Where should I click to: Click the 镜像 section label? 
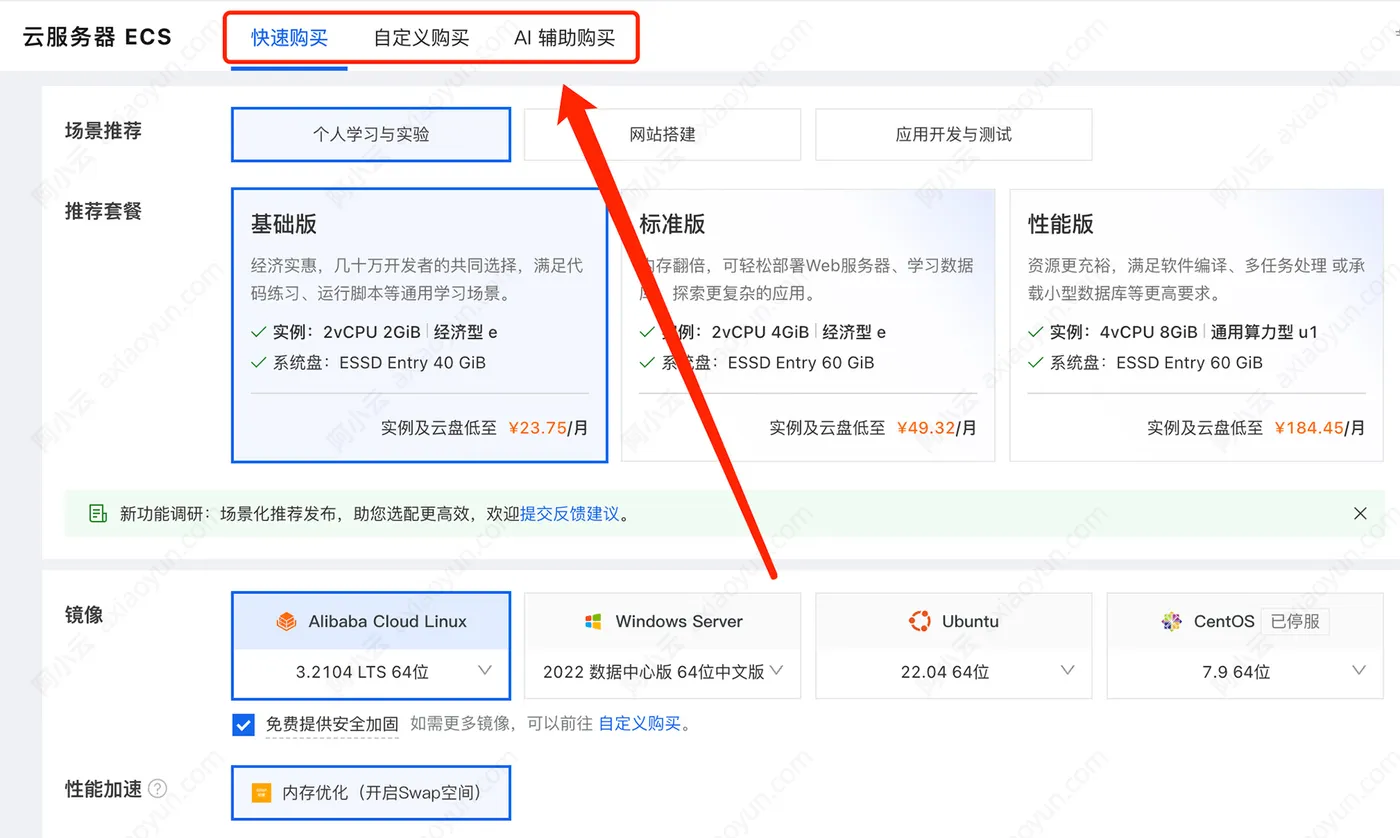84,615
